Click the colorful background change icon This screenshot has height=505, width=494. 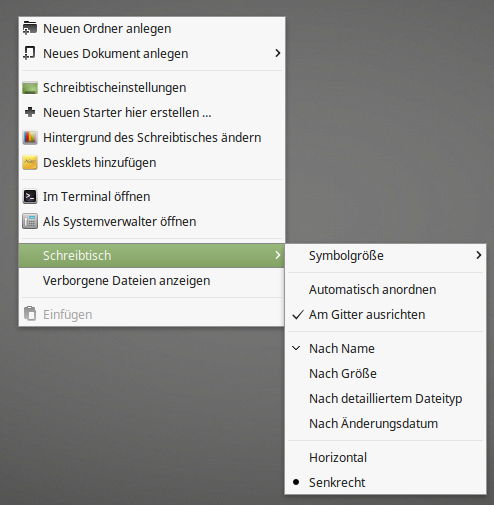[x=30, y=137]
